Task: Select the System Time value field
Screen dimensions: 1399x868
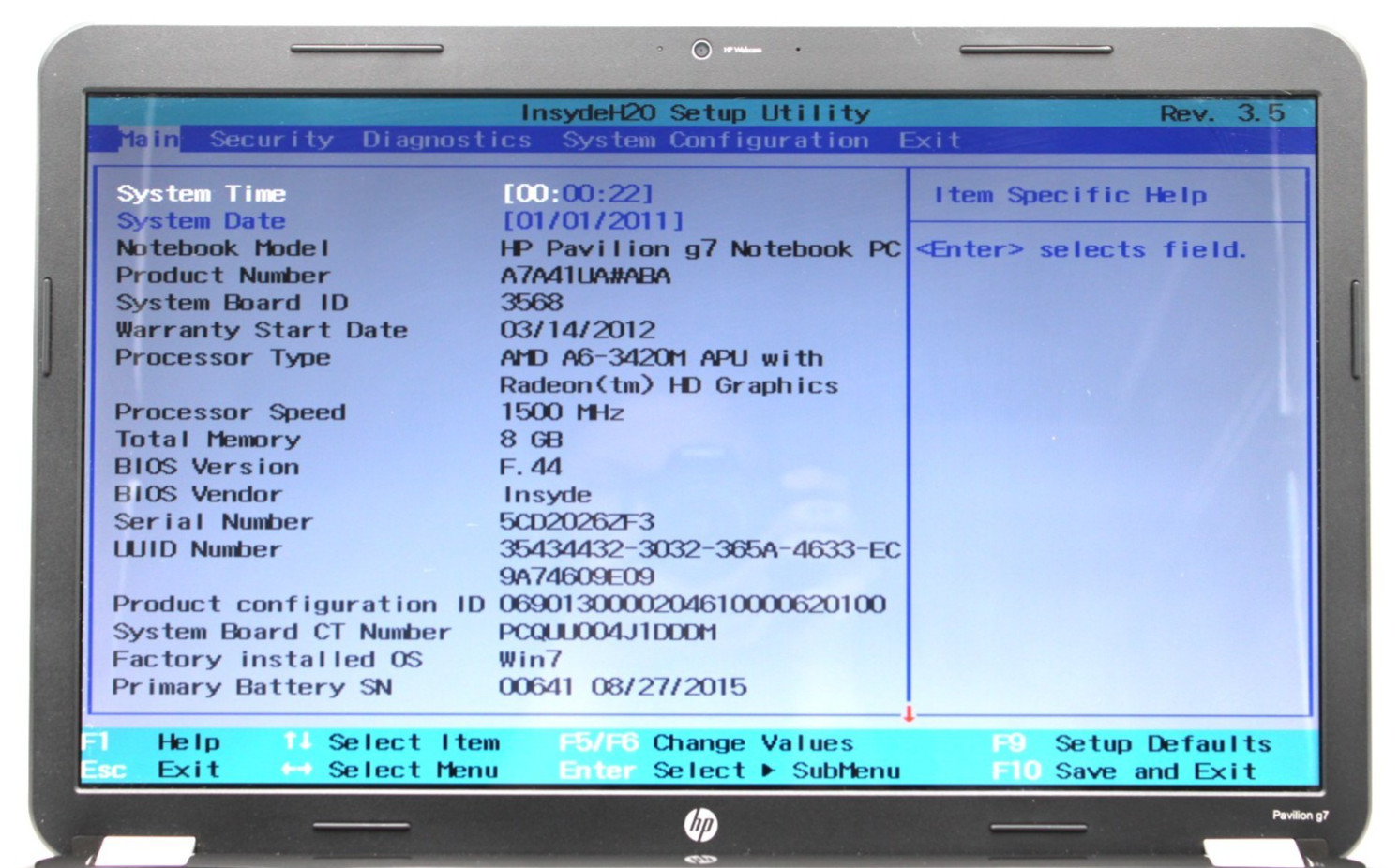Action: tap(578, 193)
